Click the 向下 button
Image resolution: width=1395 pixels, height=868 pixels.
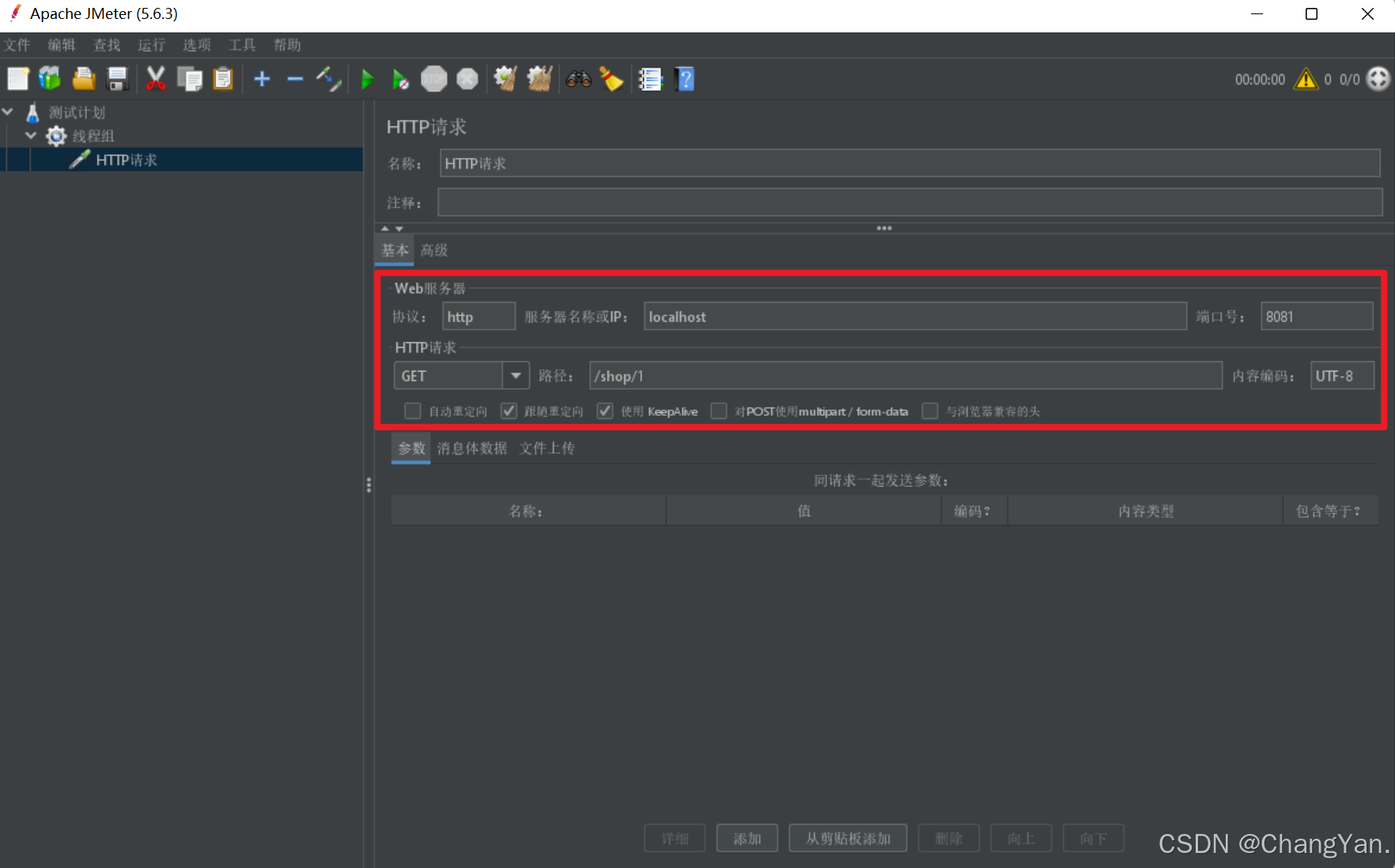coord(1094,838)
